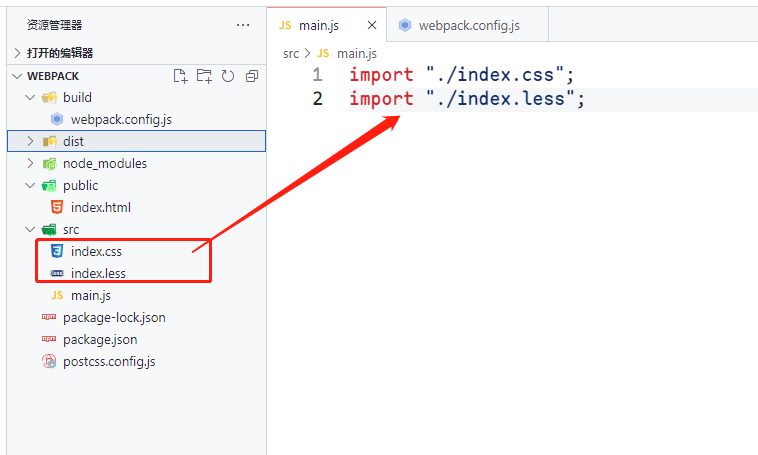The height and width of the screenshot is (455, 758).
Task: Collapse the public folder chevron
Action: tap(30, 186)
